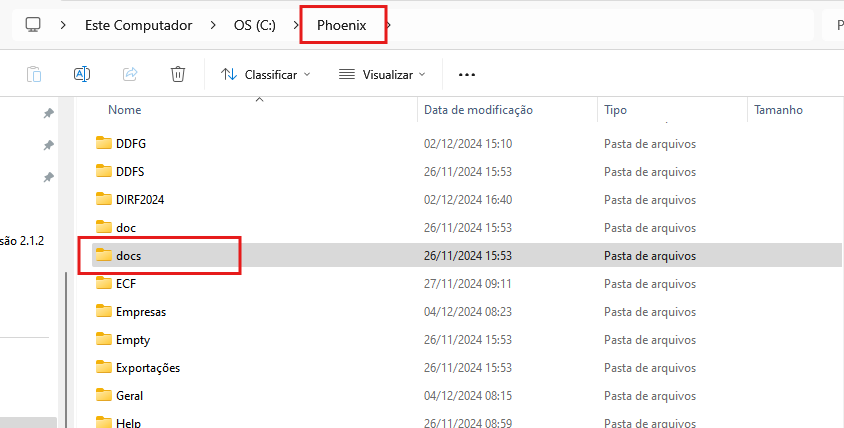Click date 02/12/2024 16:40 of DIRF2024
The image size is (844, 428).
tap(468, 200)
